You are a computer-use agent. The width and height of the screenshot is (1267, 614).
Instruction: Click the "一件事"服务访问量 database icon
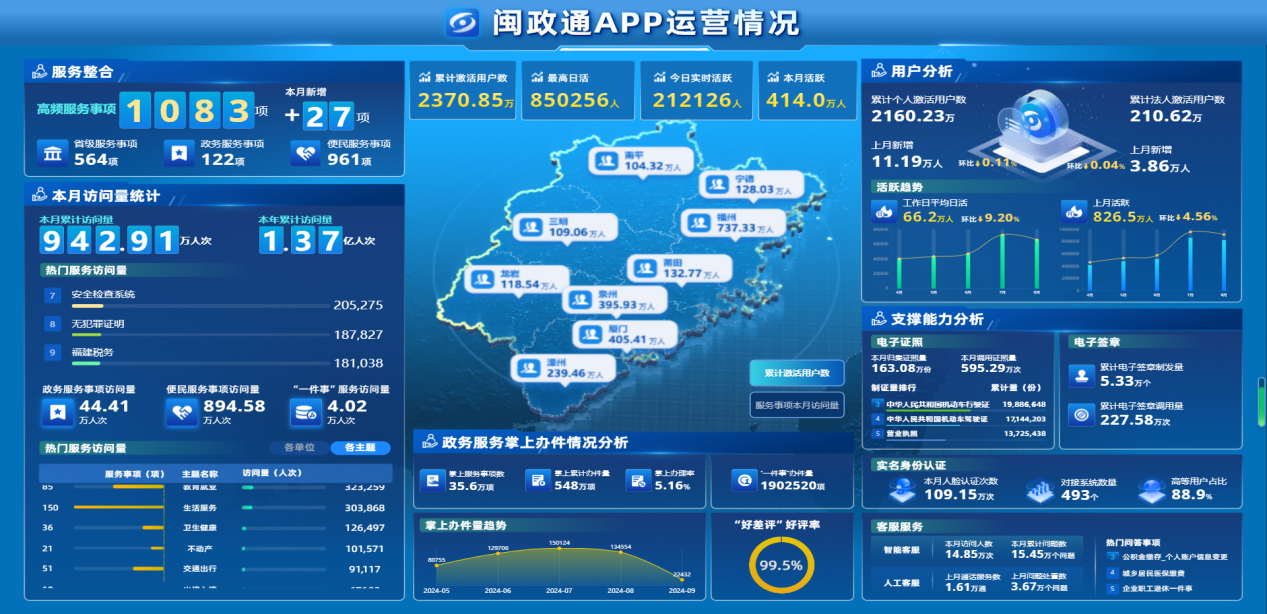[305, 412]
